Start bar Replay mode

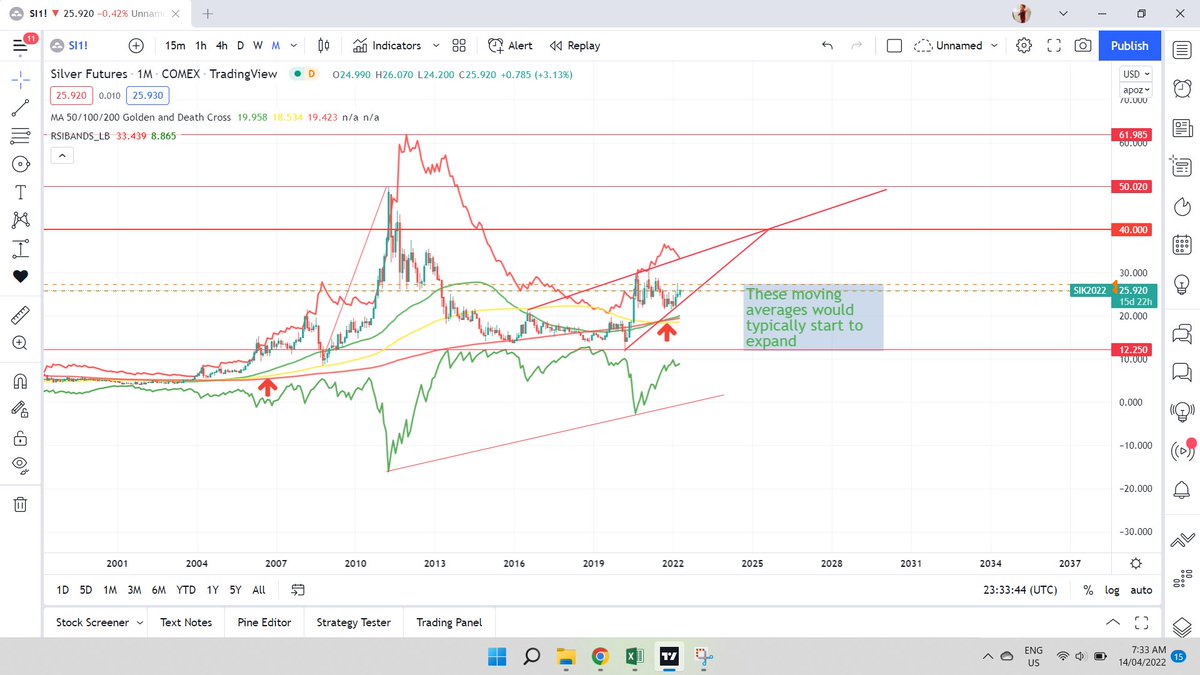574,46
